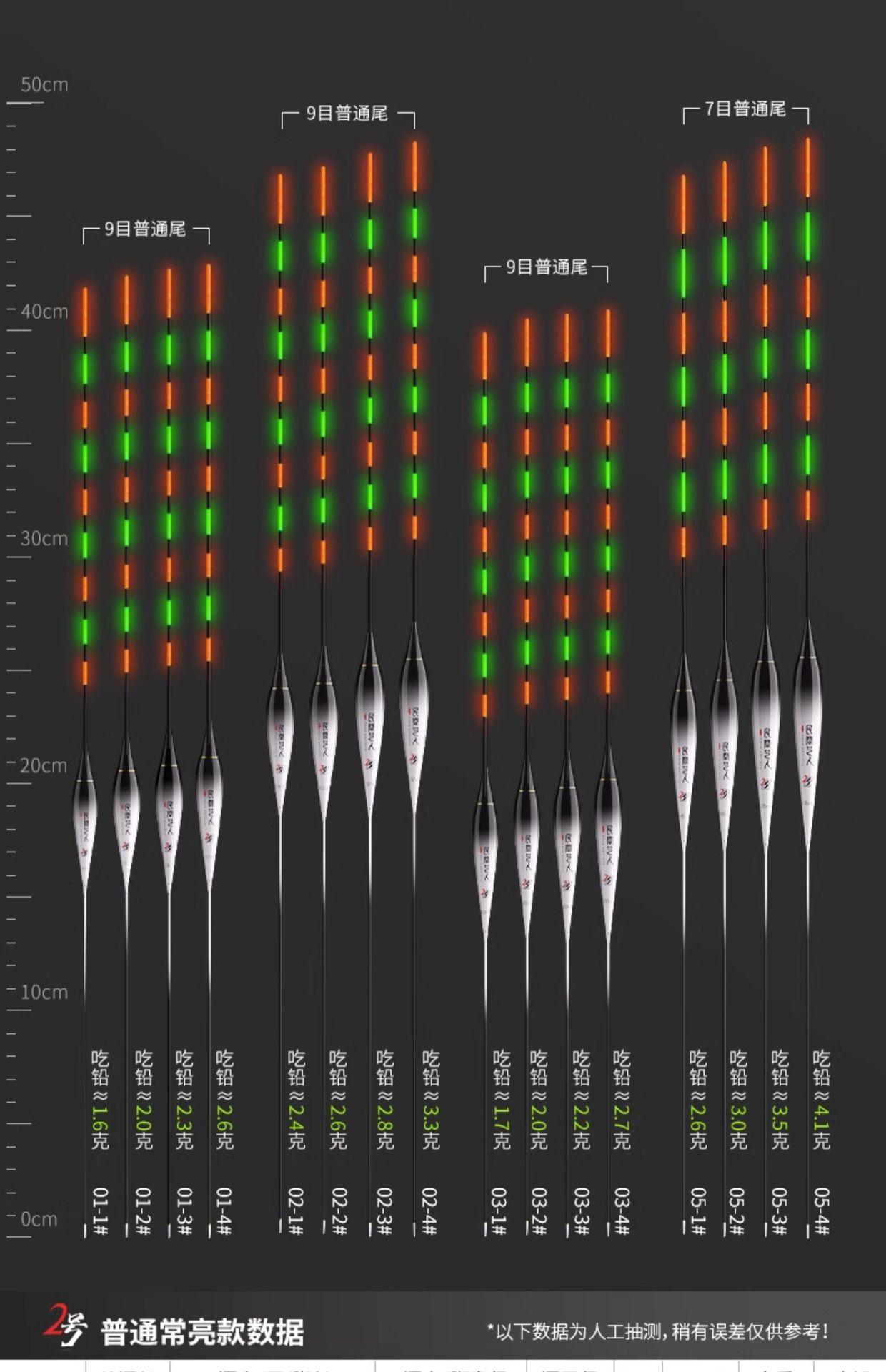Select the 02-1# model number label
886x1372 pixels.
point(296,1211)
